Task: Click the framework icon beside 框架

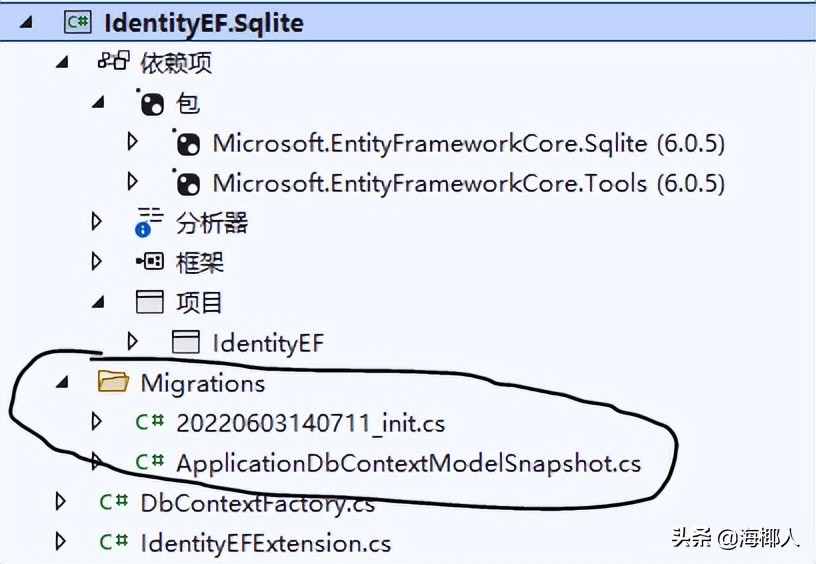Action: click(150, 261)
